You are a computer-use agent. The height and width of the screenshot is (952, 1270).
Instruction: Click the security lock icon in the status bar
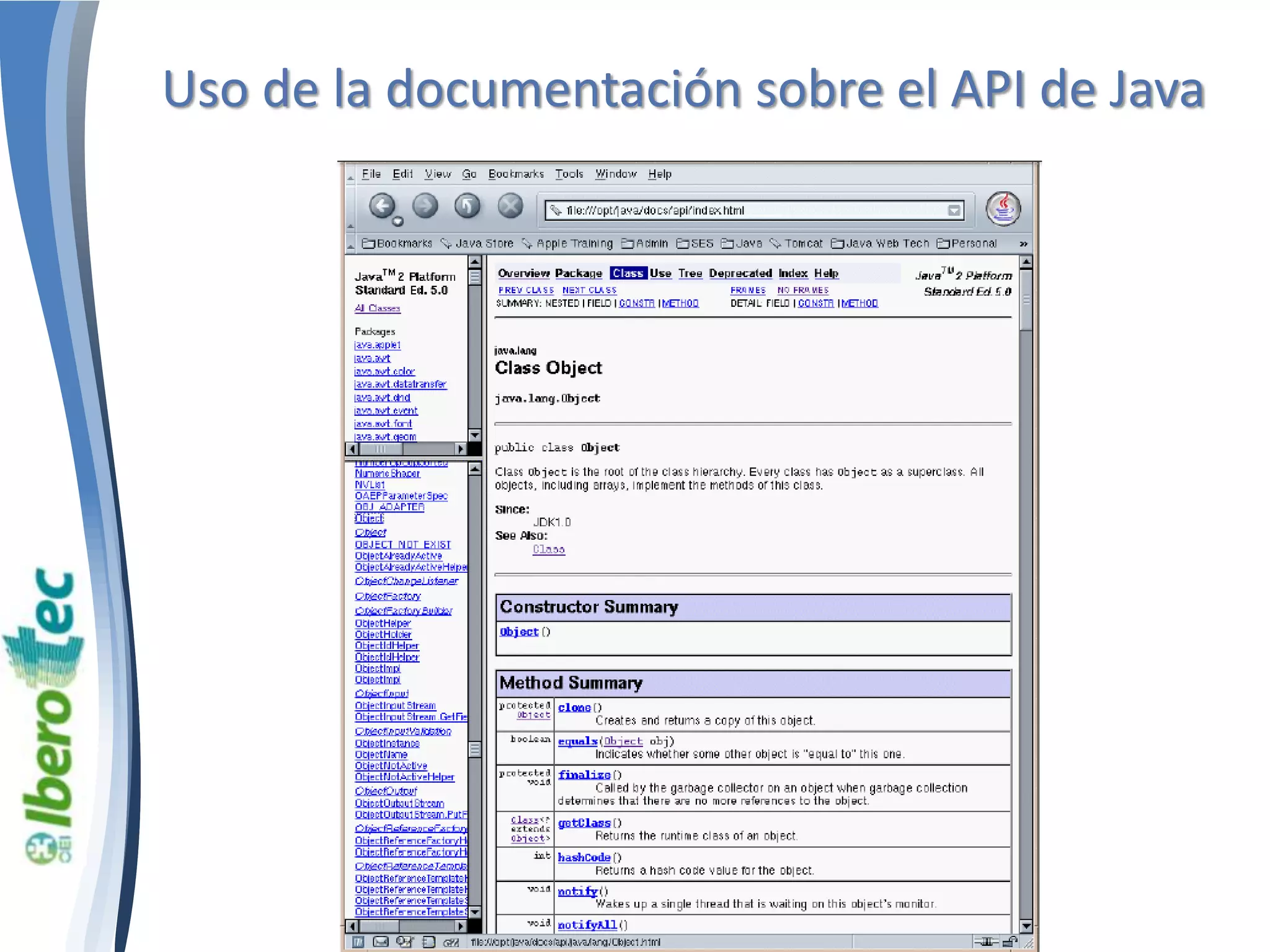click(1010, 942)
